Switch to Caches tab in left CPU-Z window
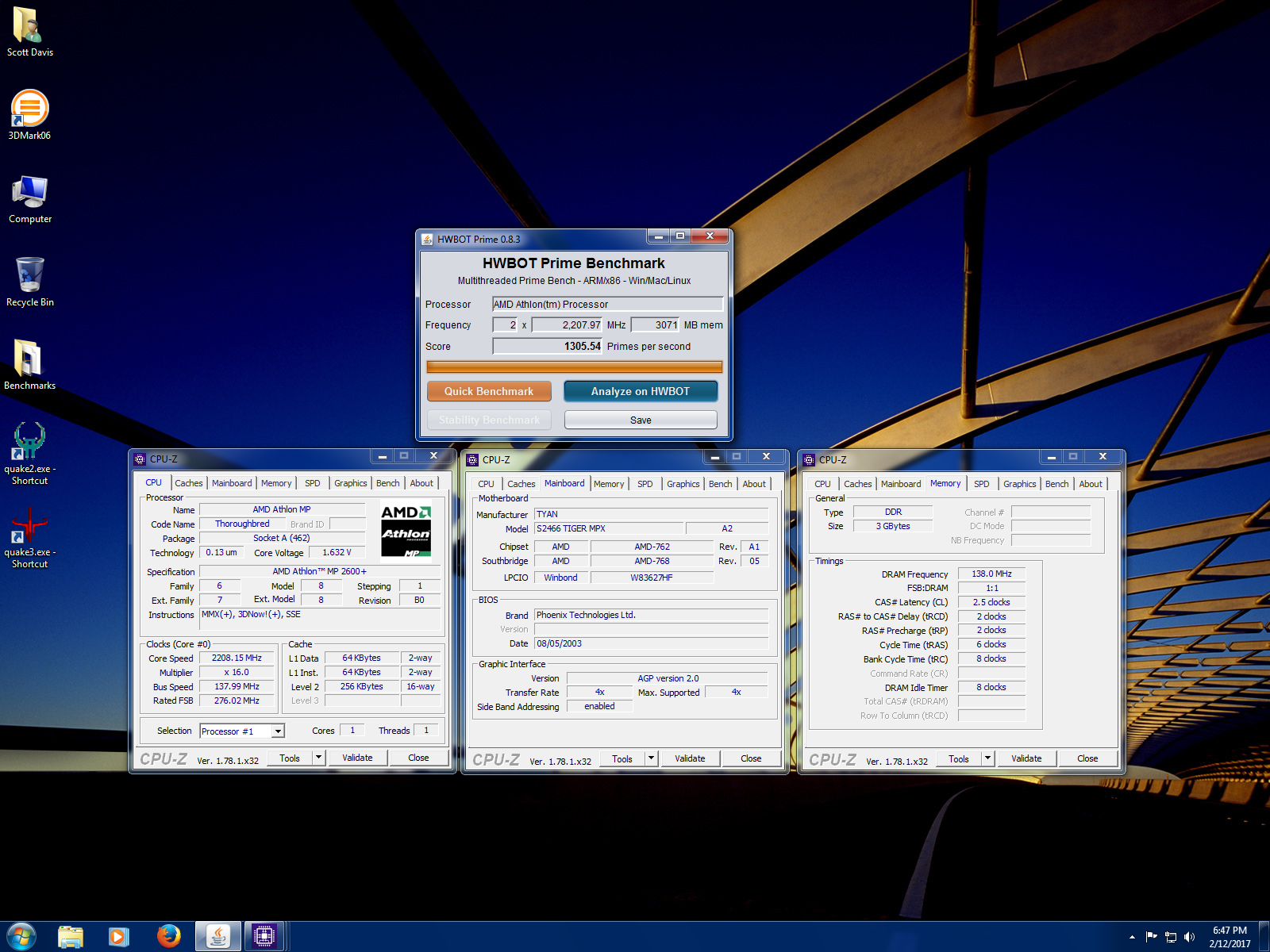Image resolution: width=1270 pixels, height=952 pixels. (x=189, y=483)
